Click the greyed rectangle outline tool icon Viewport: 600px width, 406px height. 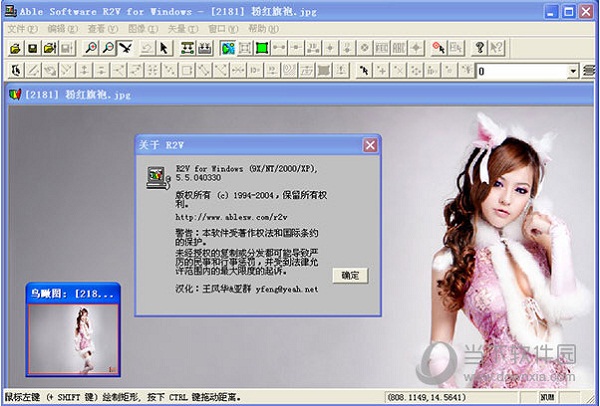187,71
